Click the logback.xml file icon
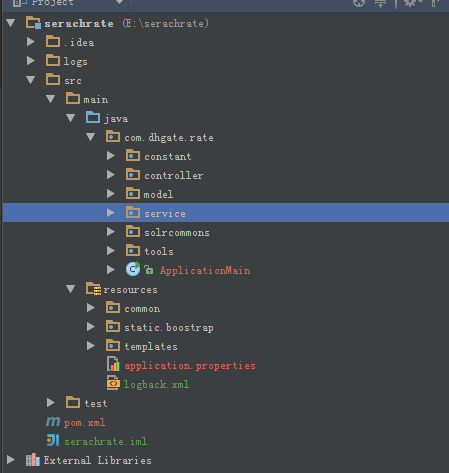 coord(113,383)
